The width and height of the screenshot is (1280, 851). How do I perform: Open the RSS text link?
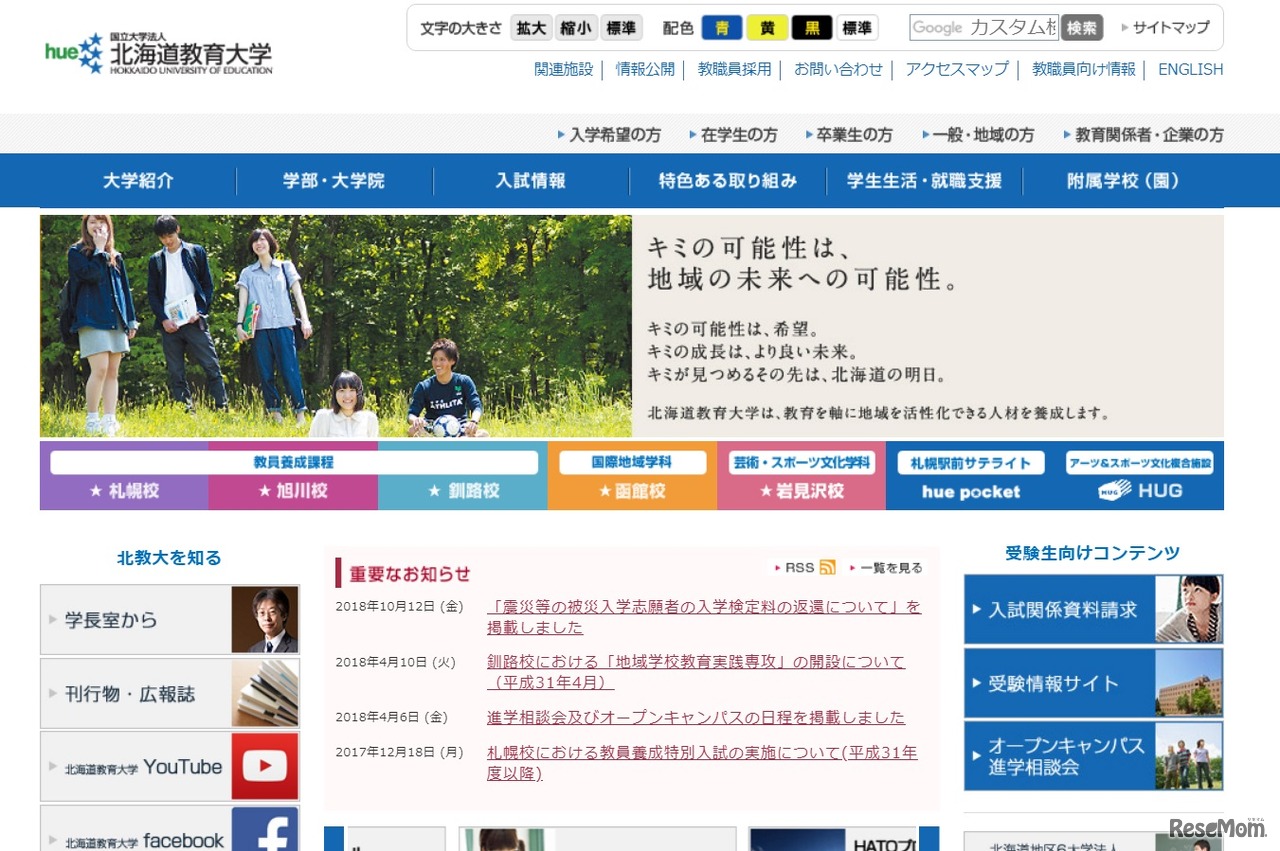click(x=799, y=568)
